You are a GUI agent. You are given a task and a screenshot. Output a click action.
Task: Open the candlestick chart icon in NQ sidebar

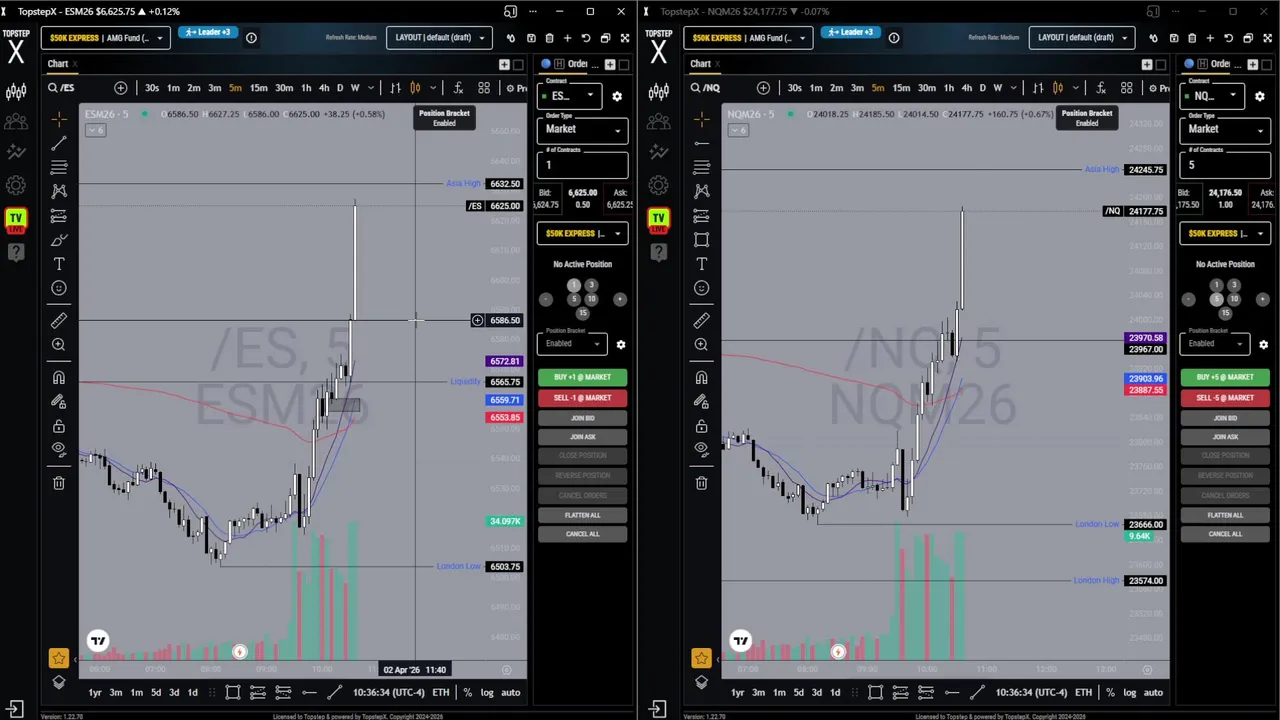coord(659,92)
